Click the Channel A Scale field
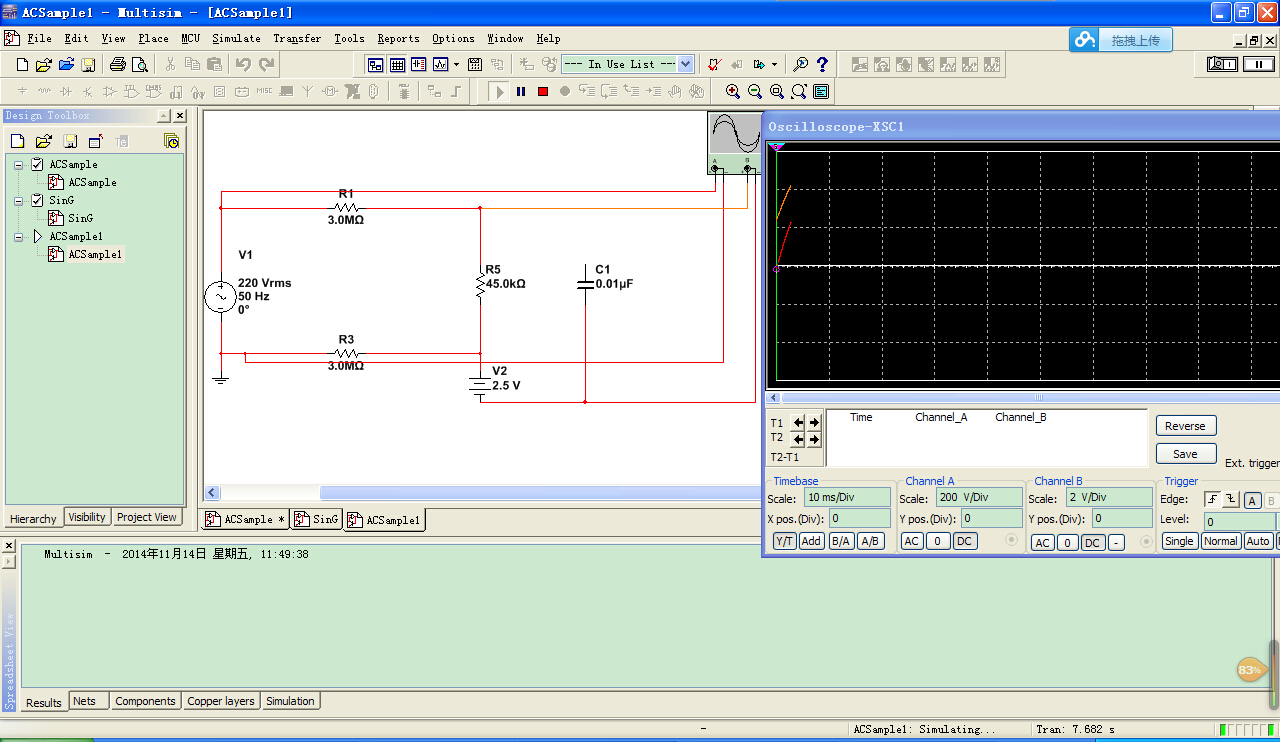The width and height of the screenshot is (1280, 742). pyautogui.click(x=980, y=497)
